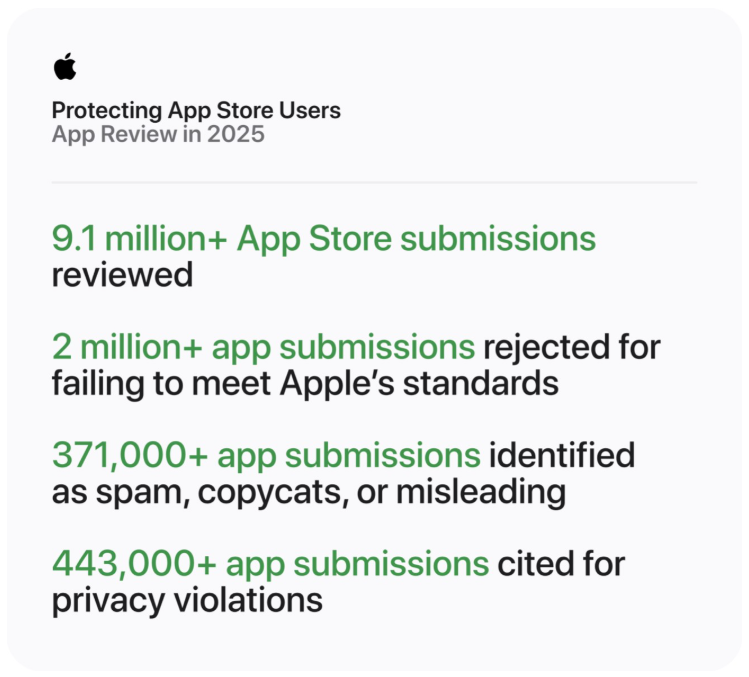Image resolution: width=749 pixels, height=677 pixels.
Task: Click the '9.1 million+' green figure
Action: click(139, 238)
